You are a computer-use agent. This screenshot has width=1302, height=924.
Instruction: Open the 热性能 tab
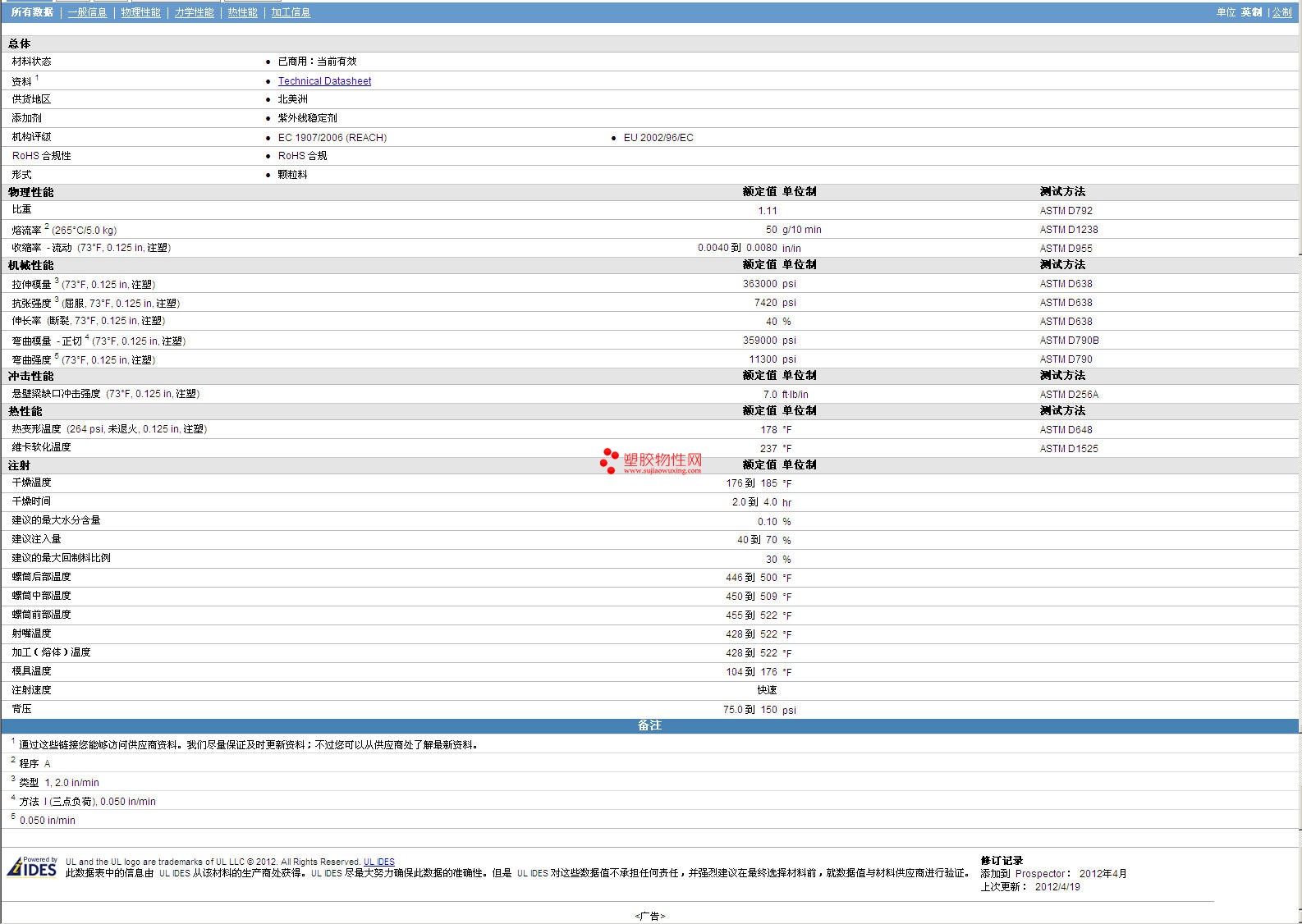pyautogui.click(x=242, y=12)
